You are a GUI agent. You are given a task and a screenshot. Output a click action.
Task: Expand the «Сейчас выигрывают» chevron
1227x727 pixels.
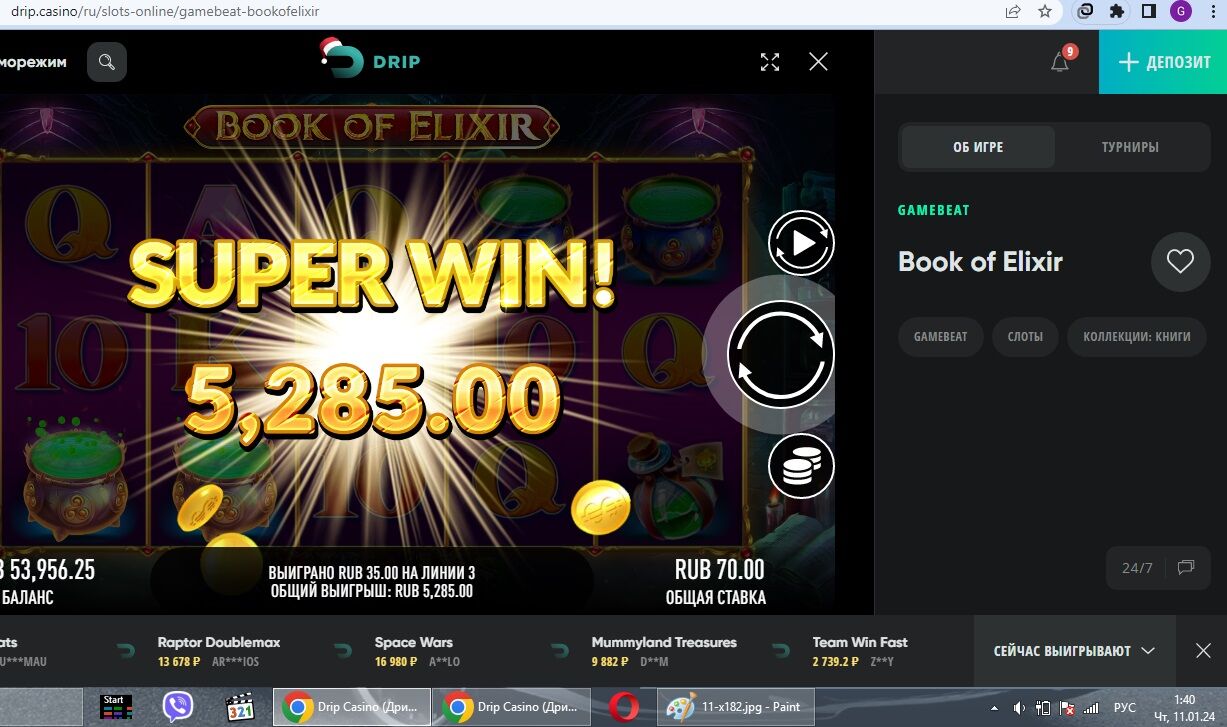pyautogui.click(x=1148, y=651)
